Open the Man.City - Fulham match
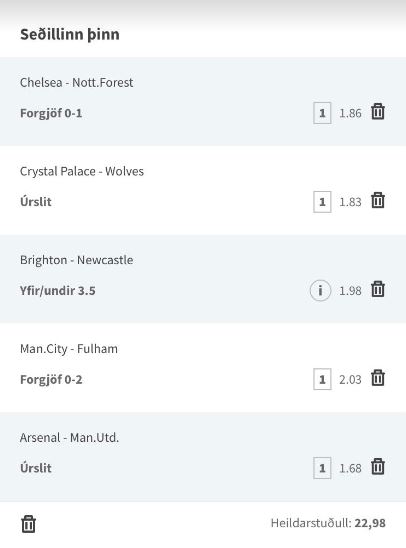406x548 pixels. (x=69, y=349)
